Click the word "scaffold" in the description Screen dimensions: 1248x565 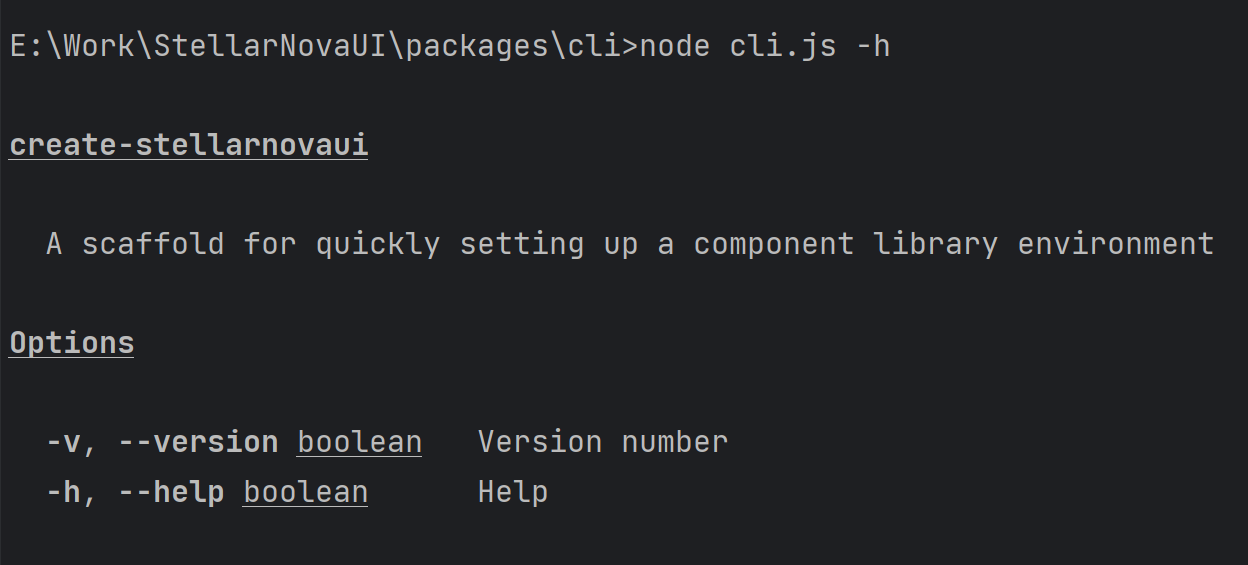(x=153, y=244)
